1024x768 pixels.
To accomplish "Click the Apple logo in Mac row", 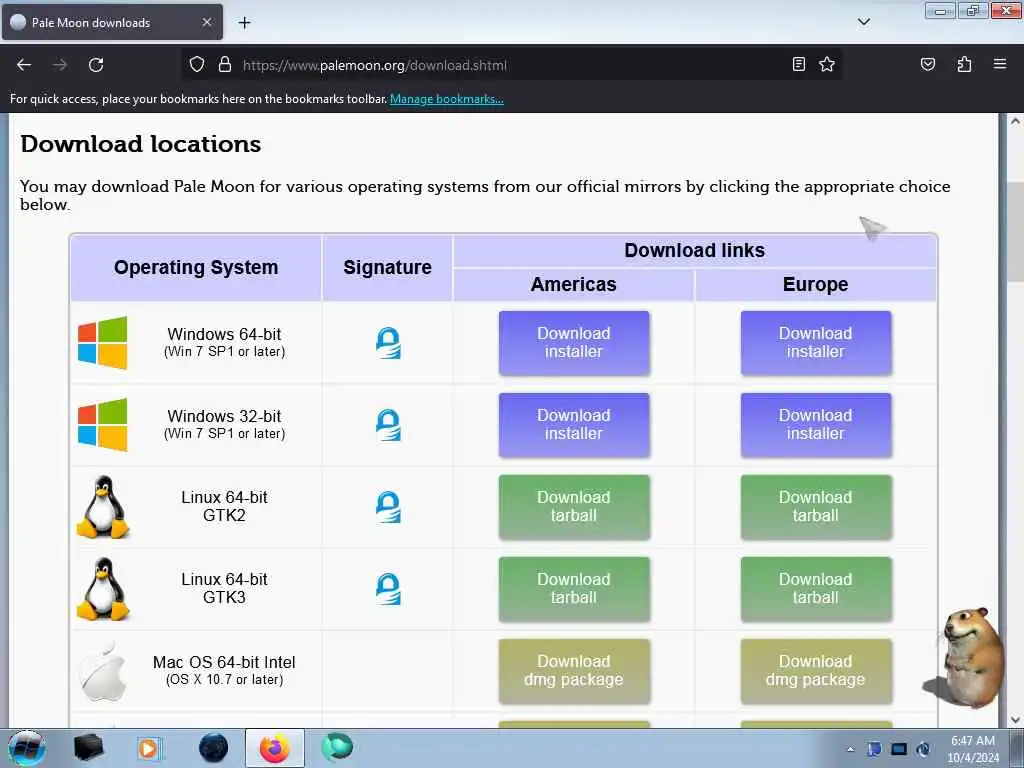I will pyautogui.click(x=103, y=671).
